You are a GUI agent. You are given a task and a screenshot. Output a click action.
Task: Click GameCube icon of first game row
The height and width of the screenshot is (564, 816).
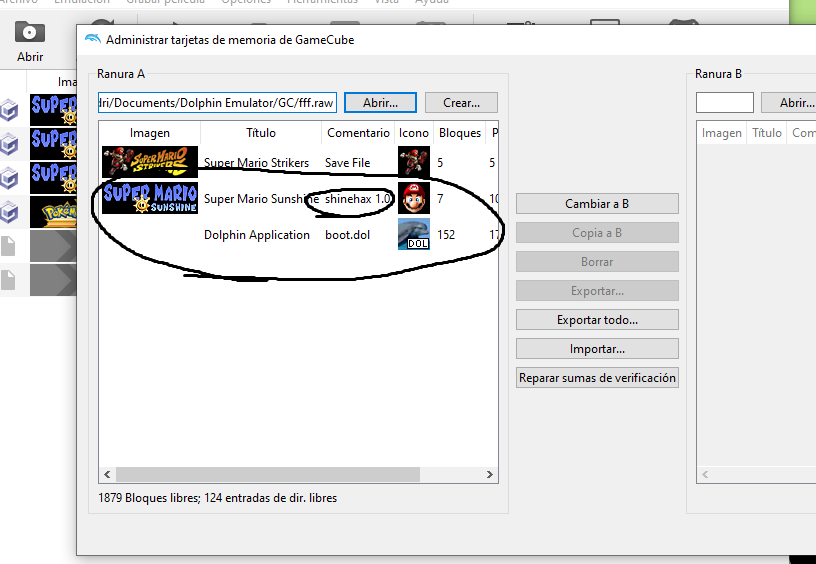(x=9, y=110)
